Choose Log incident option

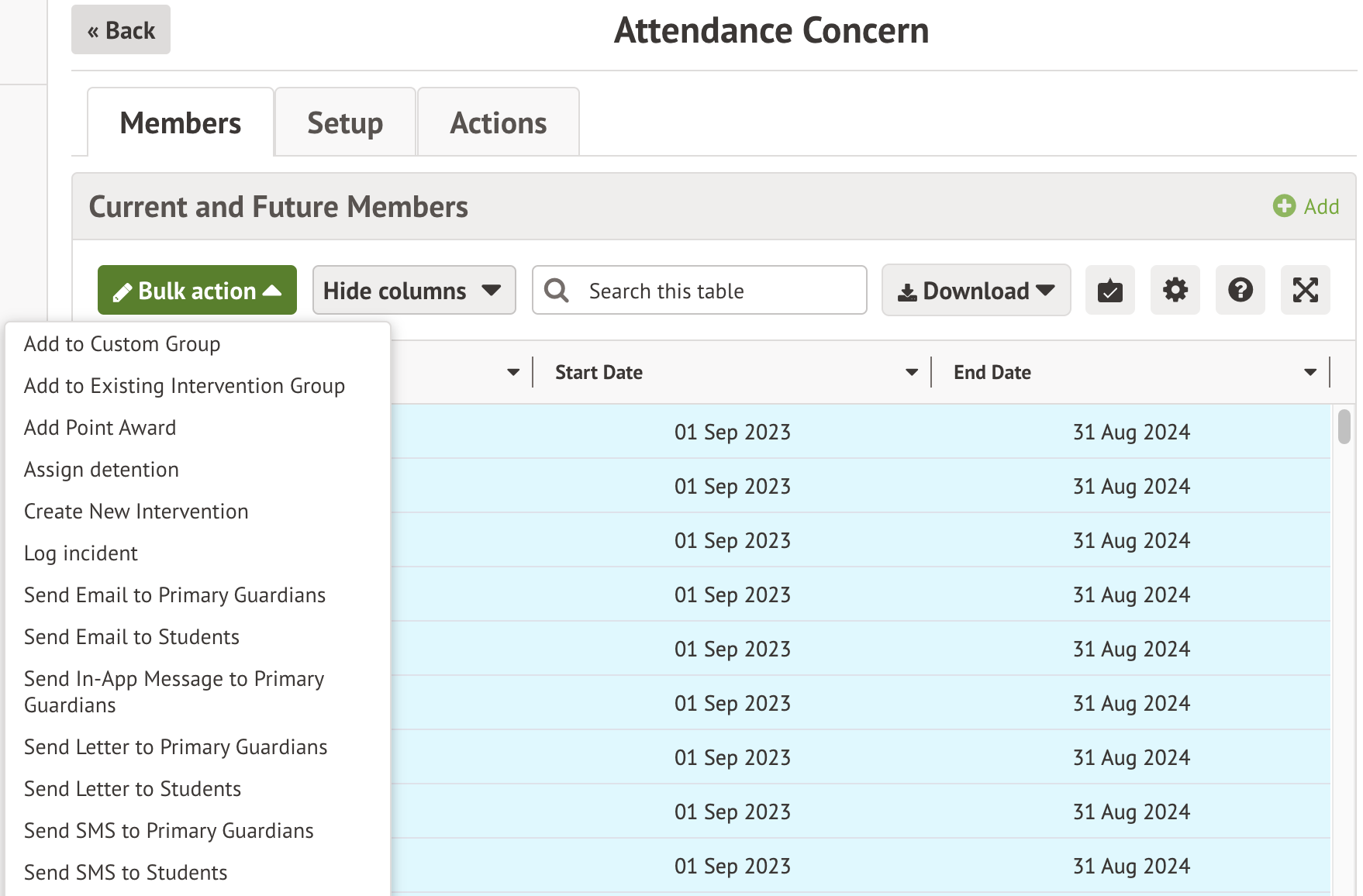coord(81,553)
